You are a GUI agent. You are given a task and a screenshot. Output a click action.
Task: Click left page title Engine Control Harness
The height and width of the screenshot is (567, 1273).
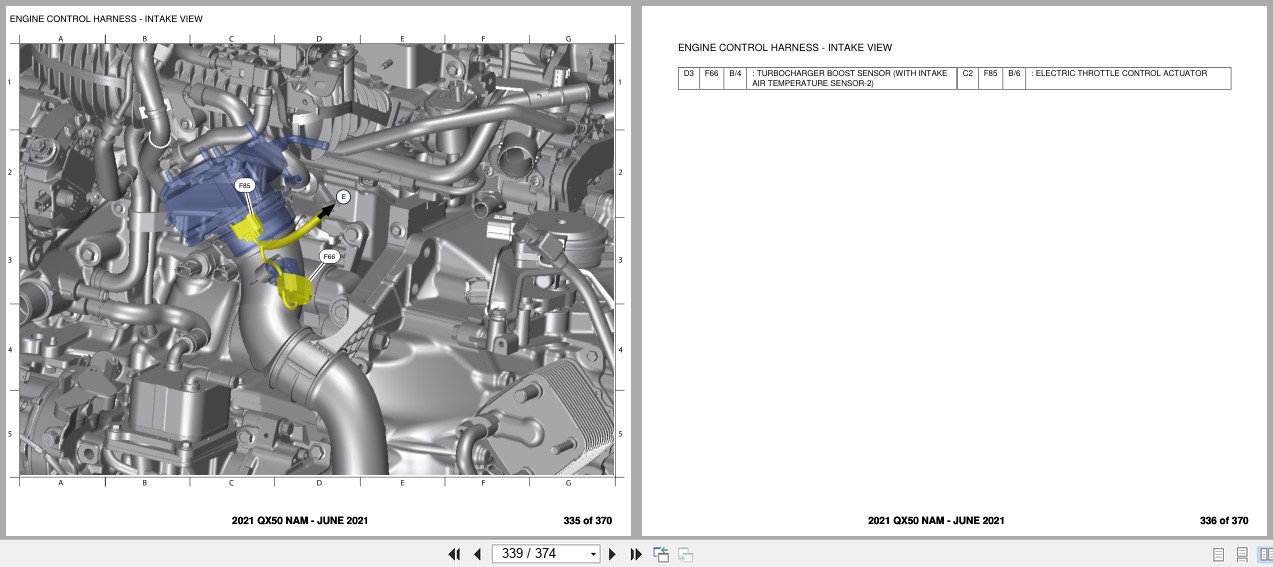pos(108,19)
